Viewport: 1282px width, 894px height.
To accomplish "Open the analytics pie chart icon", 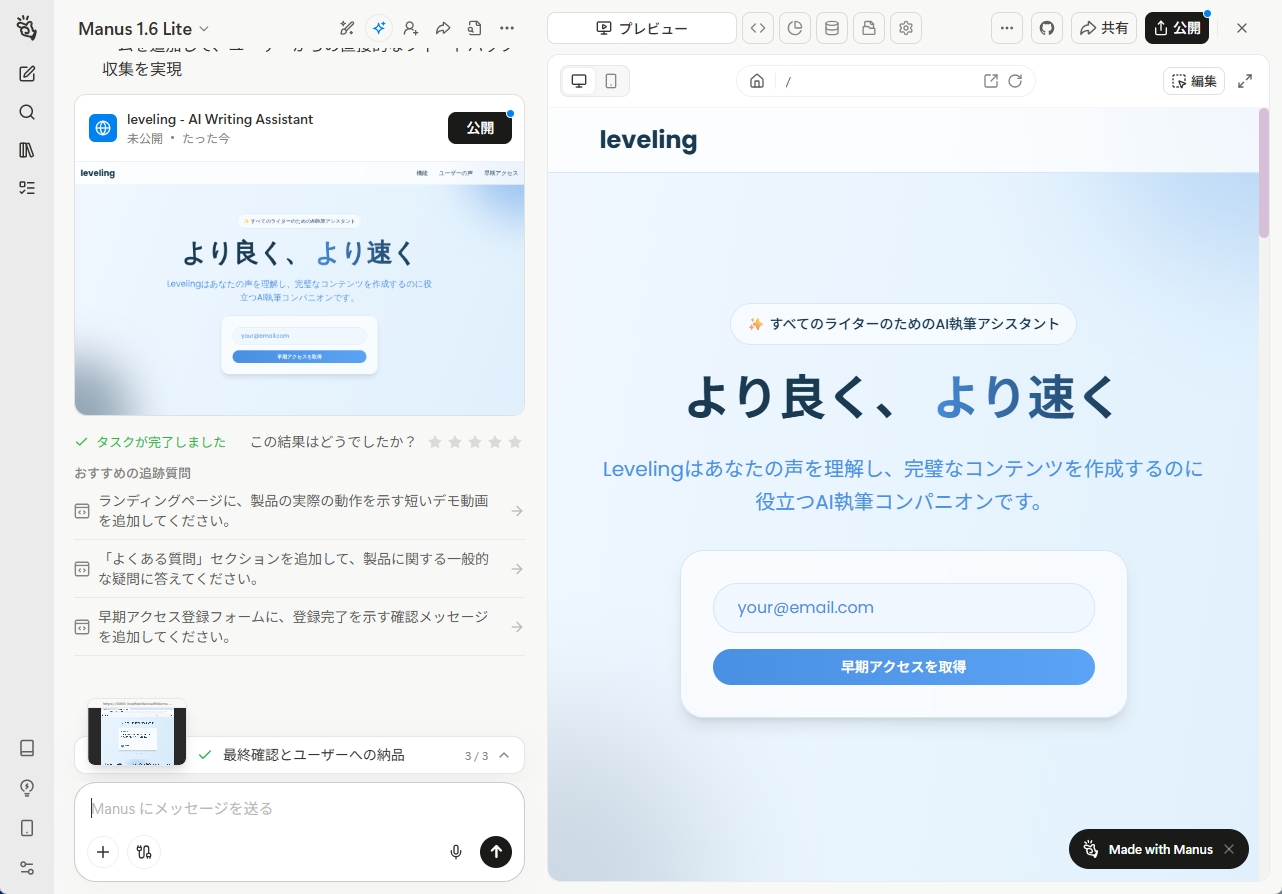I will (795, 28).
